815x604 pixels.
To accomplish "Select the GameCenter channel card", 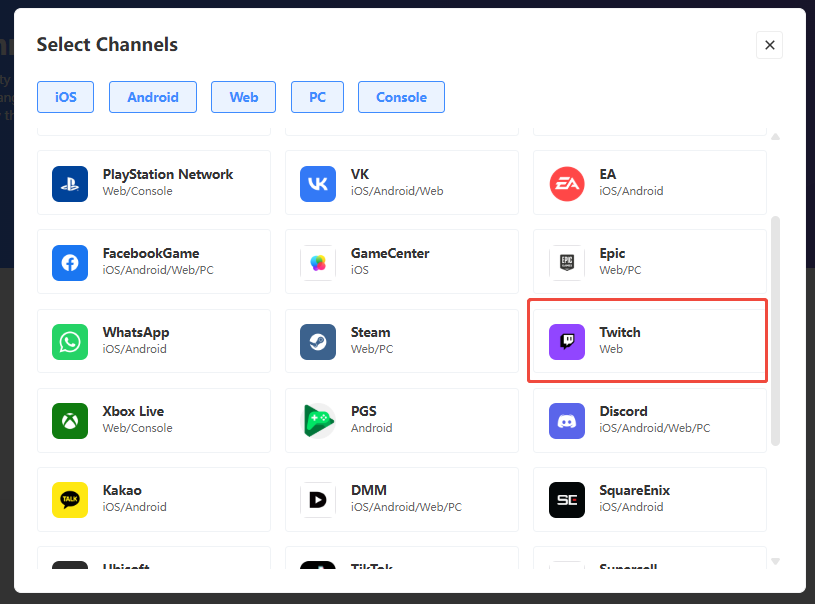I will [401, 262].
